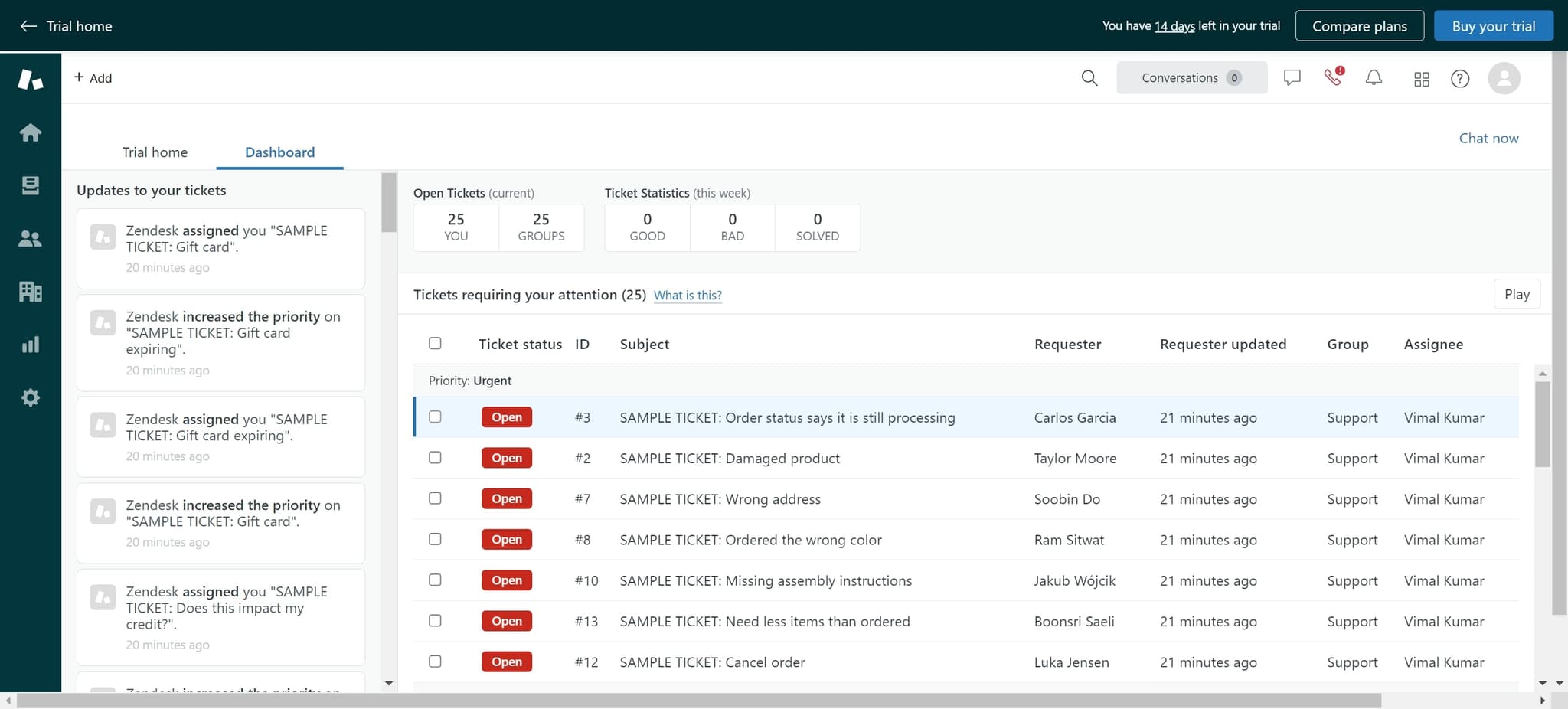Open the Admin settings gear in the sidebar

tap(31, 397)
